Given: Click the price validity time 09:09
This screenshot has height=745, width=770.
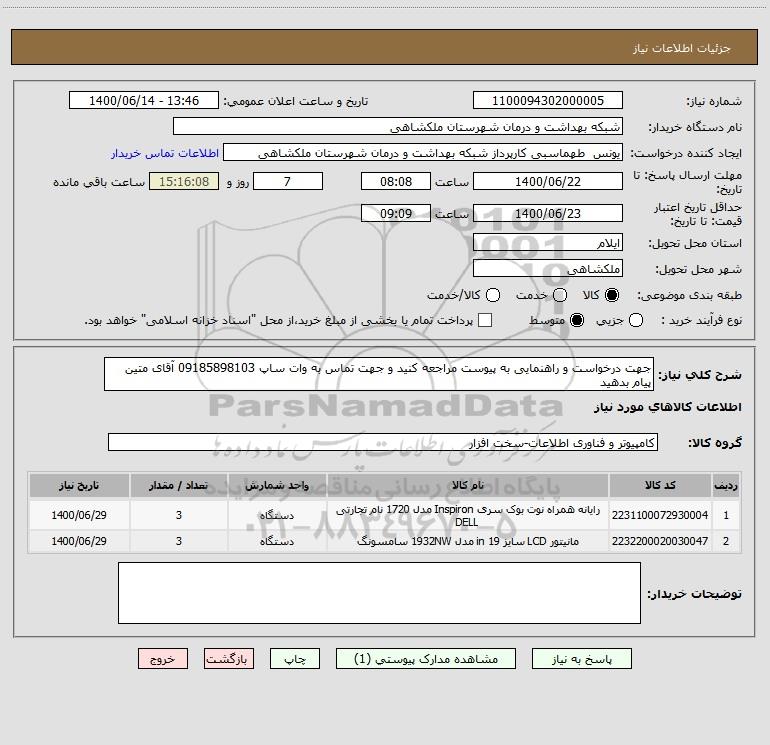Looking at the screenshot, I should click(396, 213).
